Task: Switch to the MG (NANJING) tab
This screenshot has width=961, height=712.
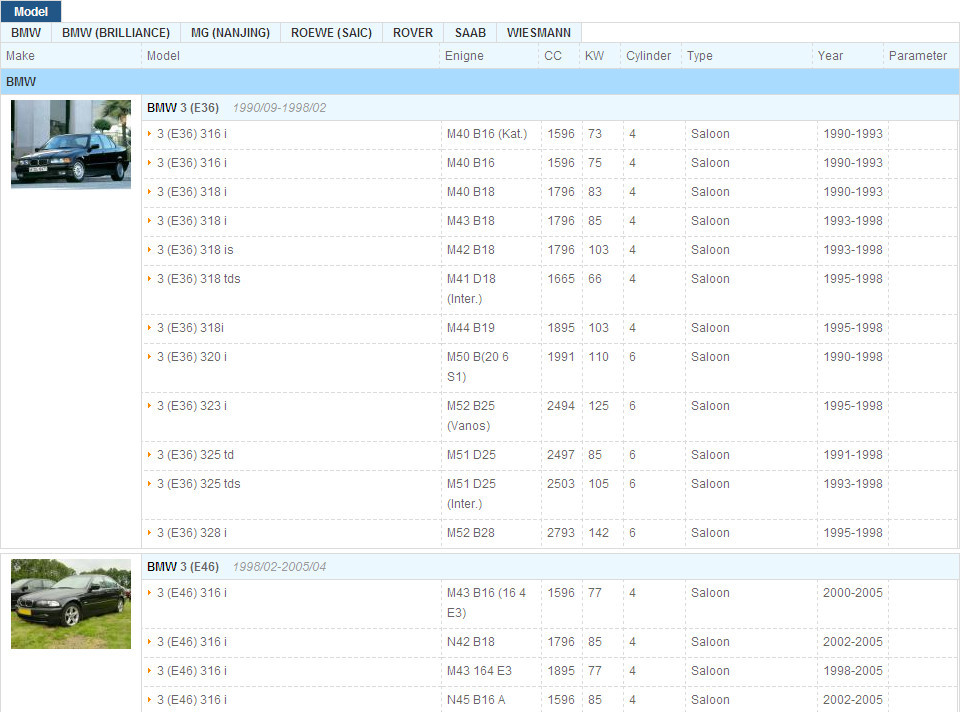Action: [230, 33]
